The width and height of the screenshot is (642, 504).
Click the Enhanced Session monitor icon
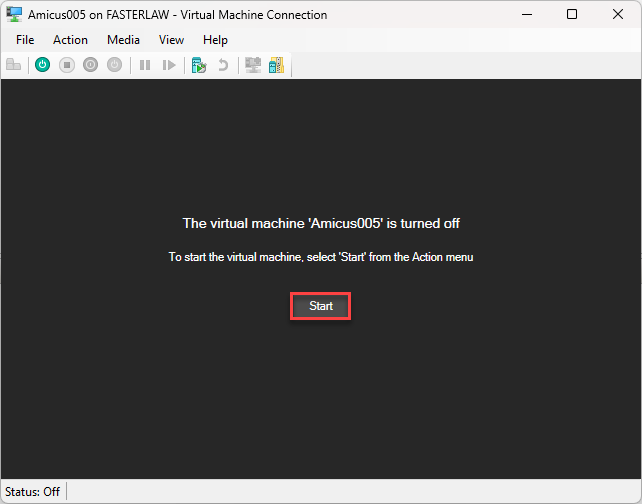[253, 65]
